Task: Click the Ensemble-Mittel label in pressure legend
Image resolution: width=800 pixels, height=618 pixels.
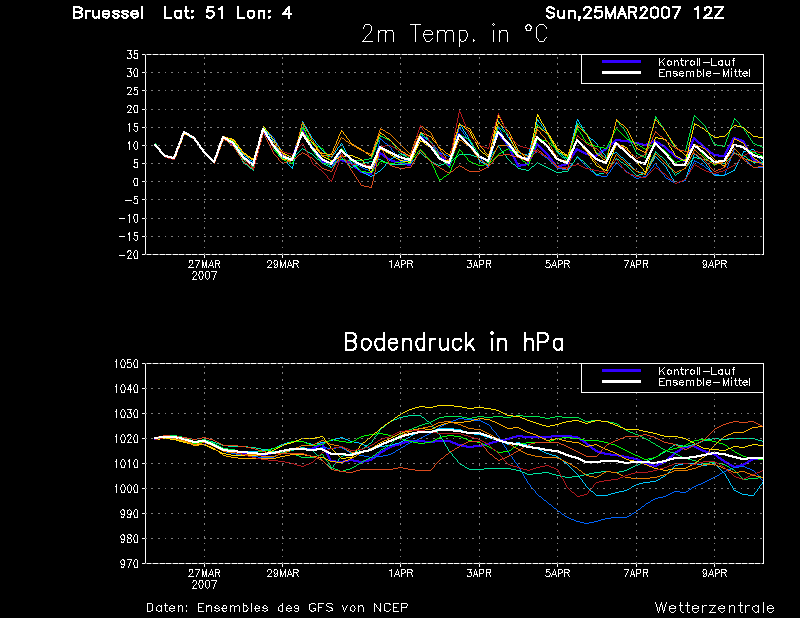Action: click(x=704, y=382)
